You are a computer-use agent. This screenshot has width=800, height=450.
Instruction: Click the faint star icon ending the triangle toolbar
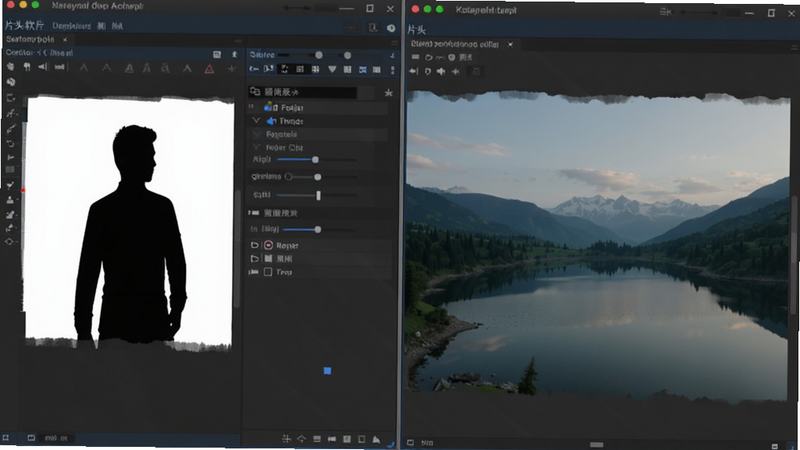(232, 68)
